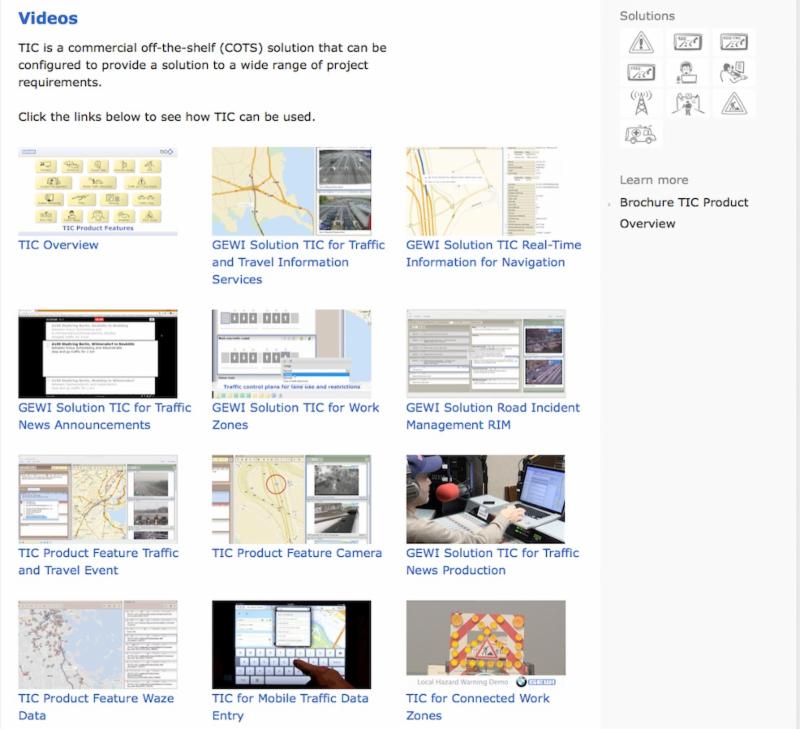This screenshot has height=729, width=800.
Task: Click the Learn more sidebar heading
Action: click(654, 180)
